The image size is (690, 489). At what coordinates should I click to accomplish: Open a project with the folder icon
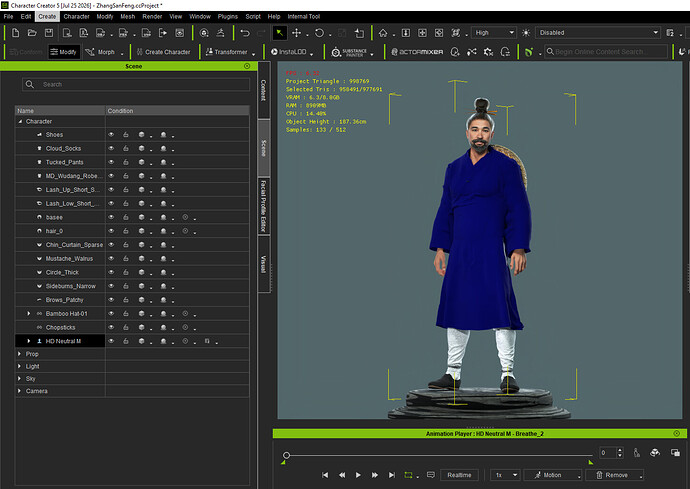(x=32, y=33)
